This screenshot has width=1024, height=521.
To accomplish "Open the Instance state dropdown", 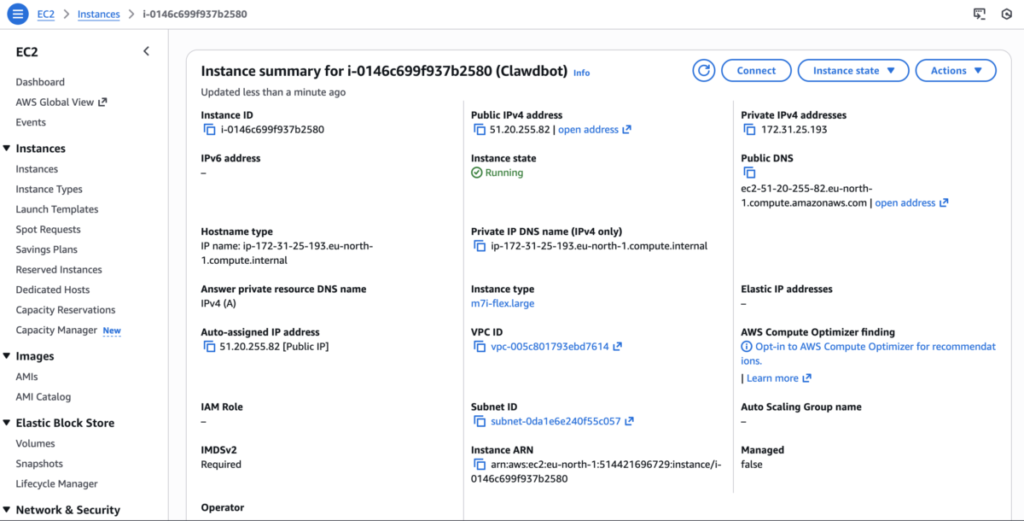I will click(x=852, y=71).
